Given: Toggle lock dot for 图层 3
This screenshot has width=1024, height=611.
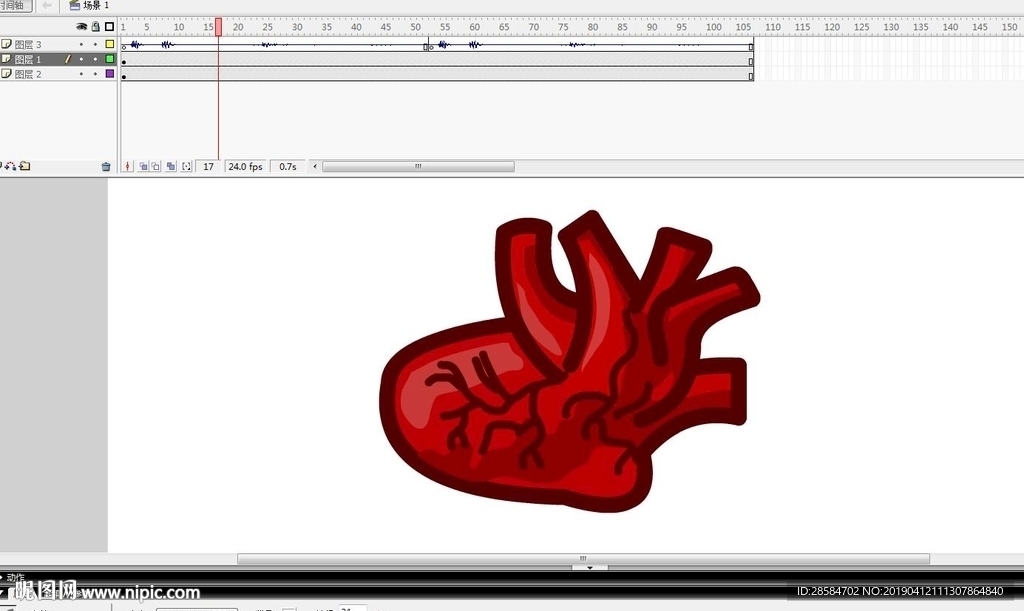Looking at the screenshot, I should (x=95, y=44).
